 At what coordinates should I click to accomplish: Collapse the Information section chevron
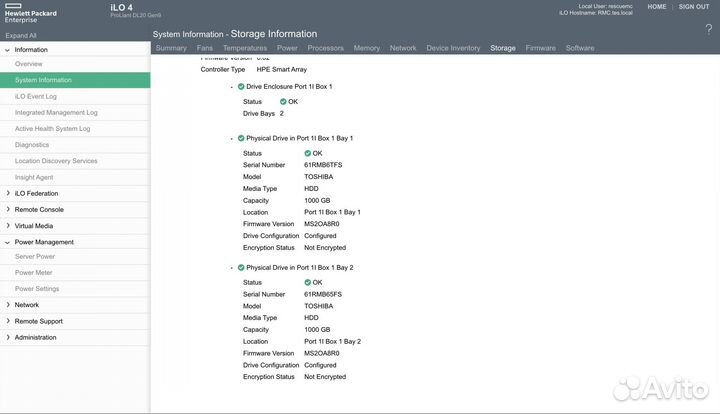[7, 50]
